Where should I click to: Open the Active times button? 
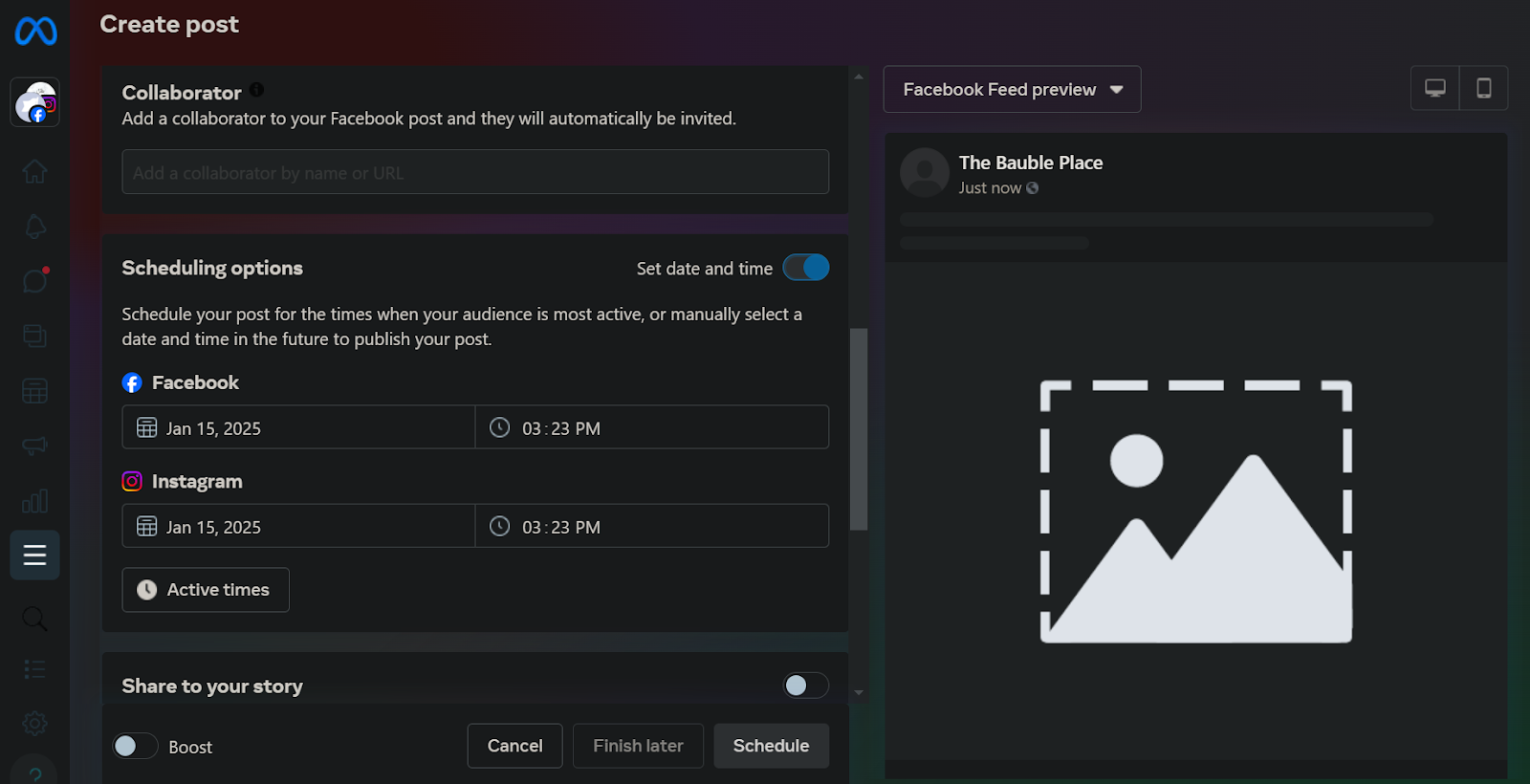pyautogui.click(x=206, y=590)
